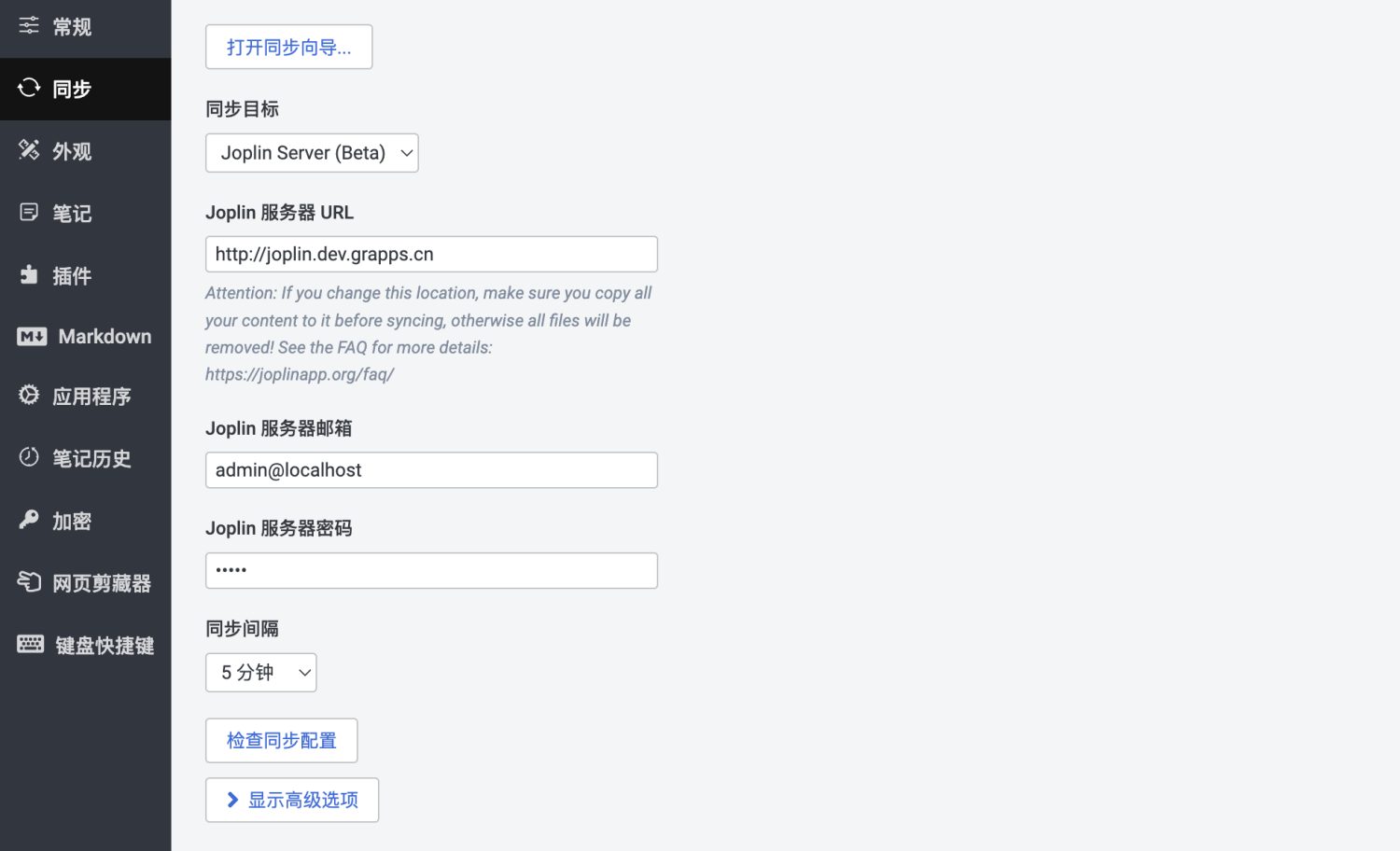1400x851 pixels.
Task: Click the 打开同步向导... button
Action: [x=288, y=47]
